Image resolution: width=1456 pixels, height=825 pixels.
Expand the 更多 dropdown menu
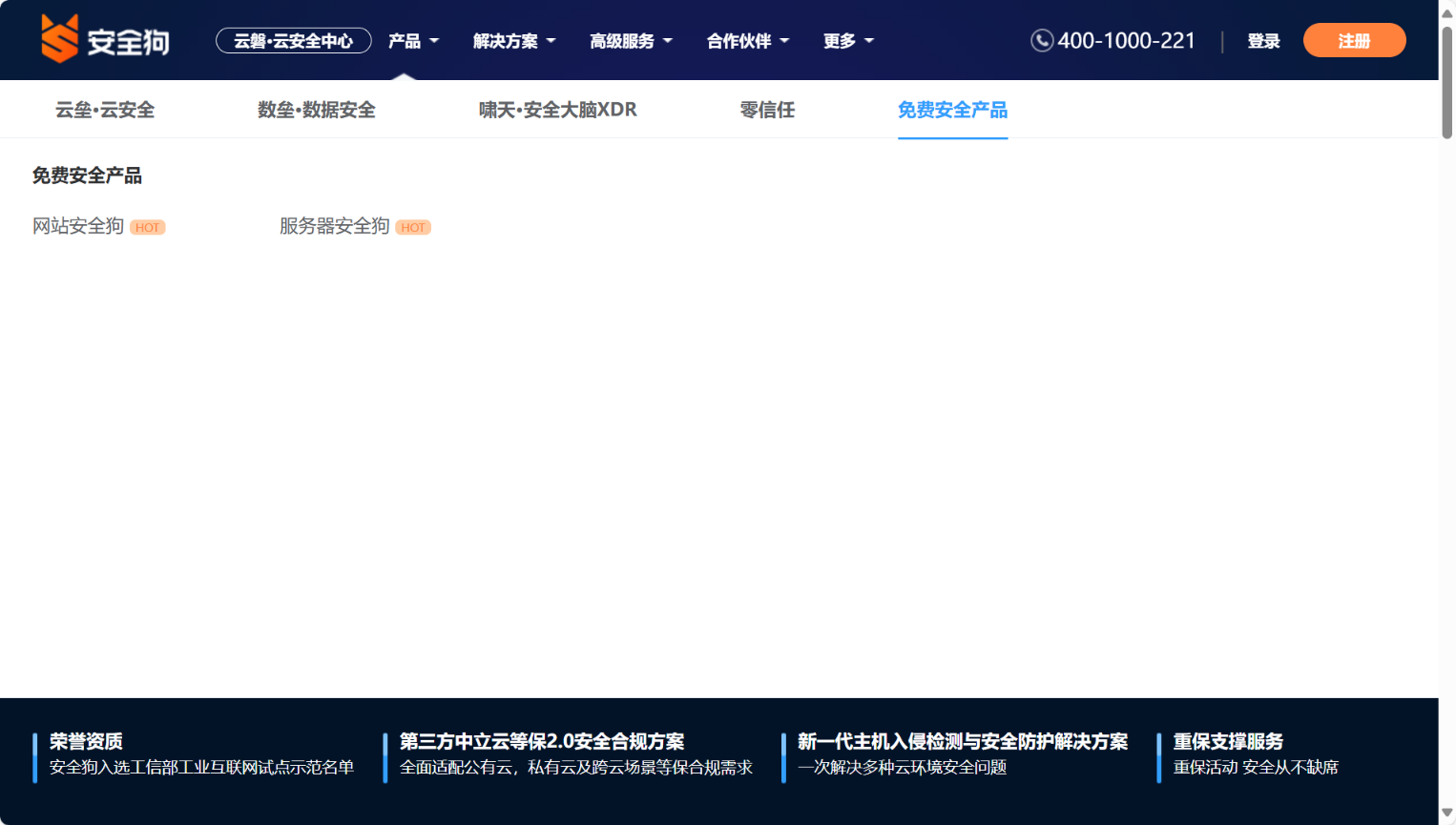coord(848,41)
